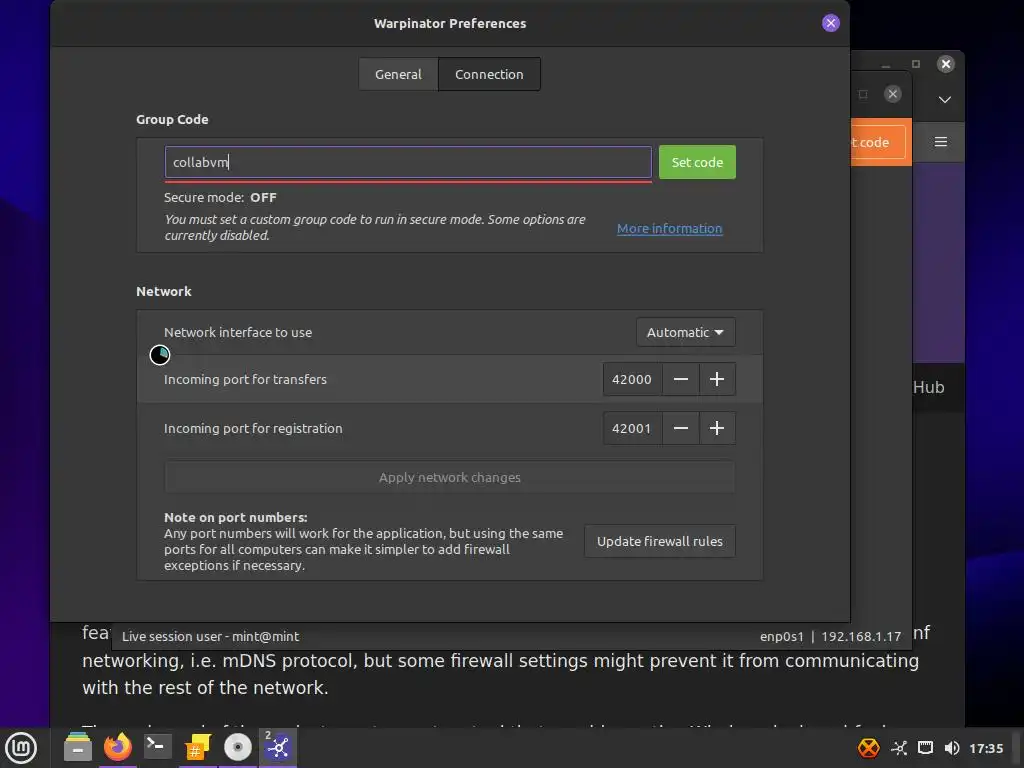
Task: Click the green Set code button
Action: pos(697,162)
